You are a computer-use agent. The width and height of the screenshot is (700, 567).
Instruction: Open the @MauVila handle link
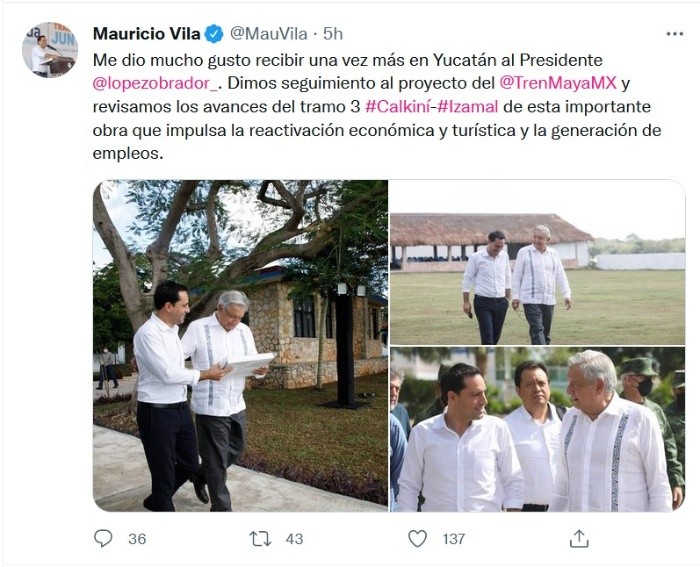pos(269,34)
